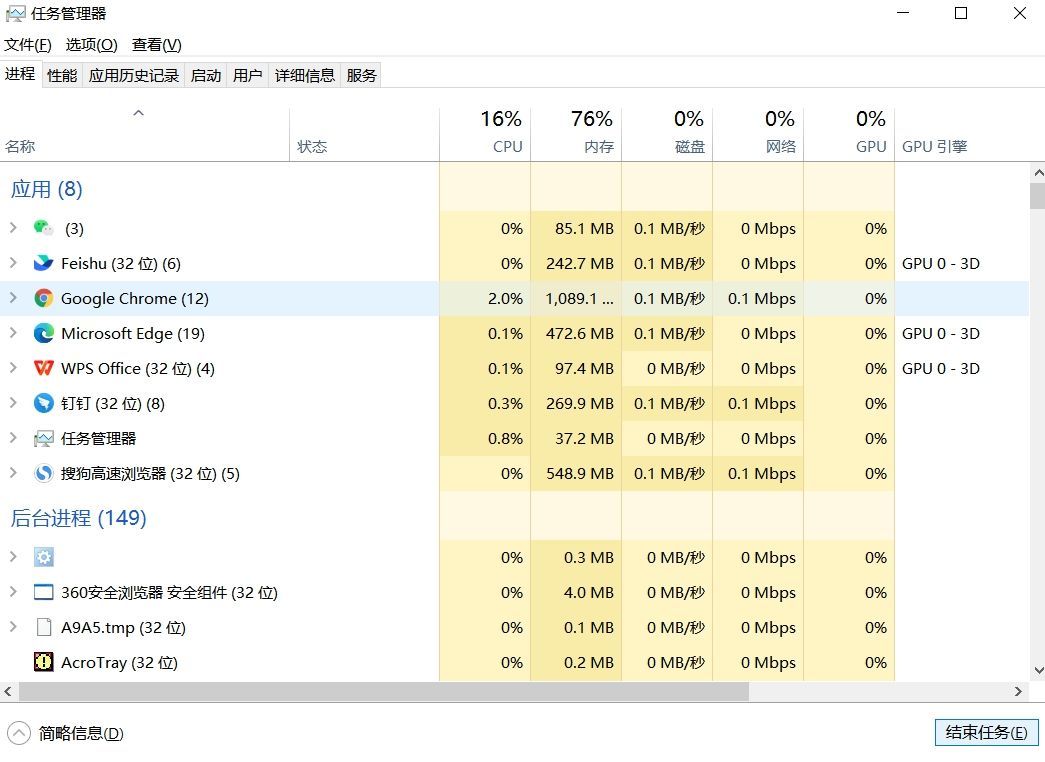Expand the 搜狗高速浏览器 process group
The height and width of the screenshot is (762, 1045).
[13, 473]
